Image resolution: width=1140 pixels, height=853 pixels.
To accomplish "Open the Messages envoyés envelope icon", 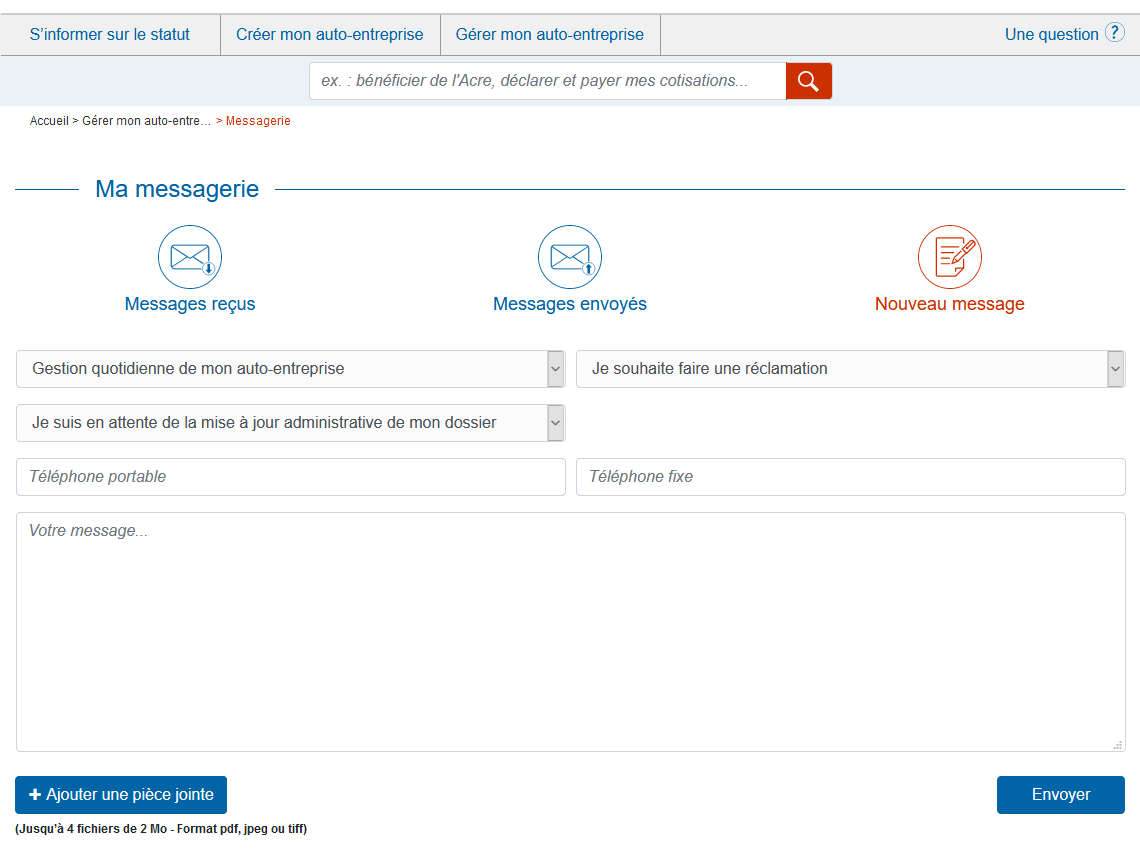I will coord(570,257).
